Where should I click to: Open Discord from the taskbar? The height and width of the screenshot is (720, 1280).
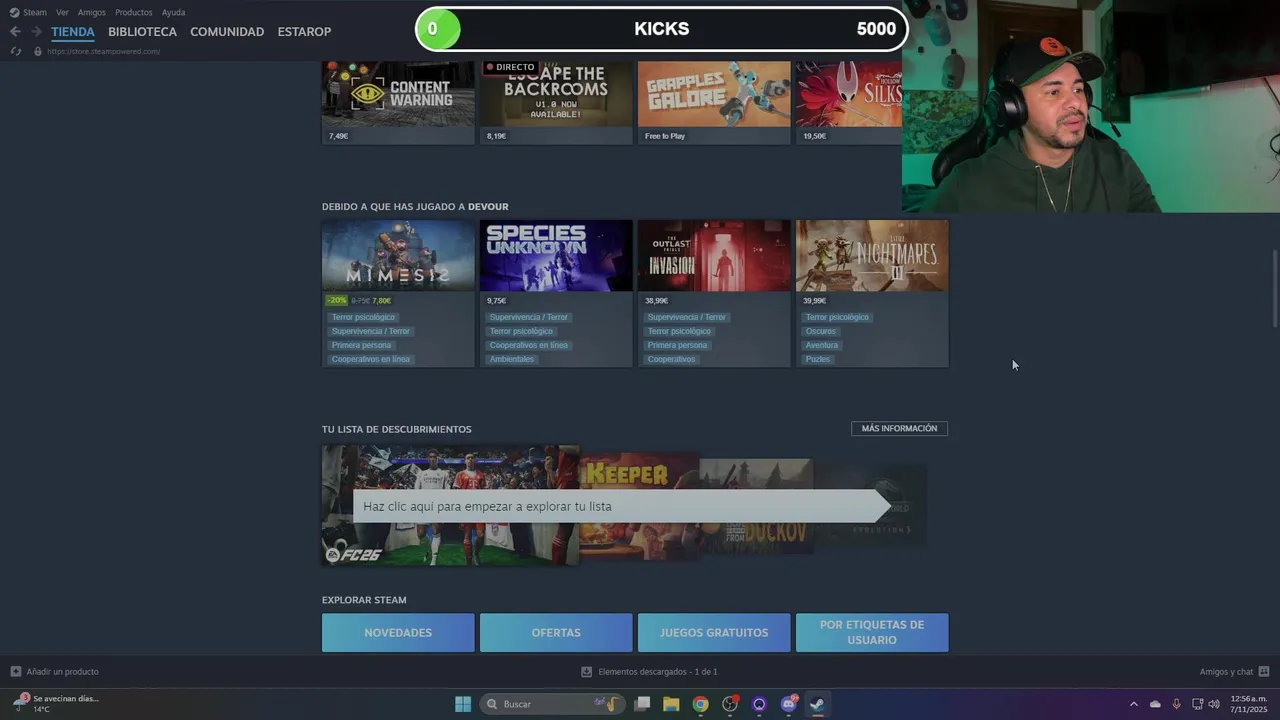click(788, 704)
